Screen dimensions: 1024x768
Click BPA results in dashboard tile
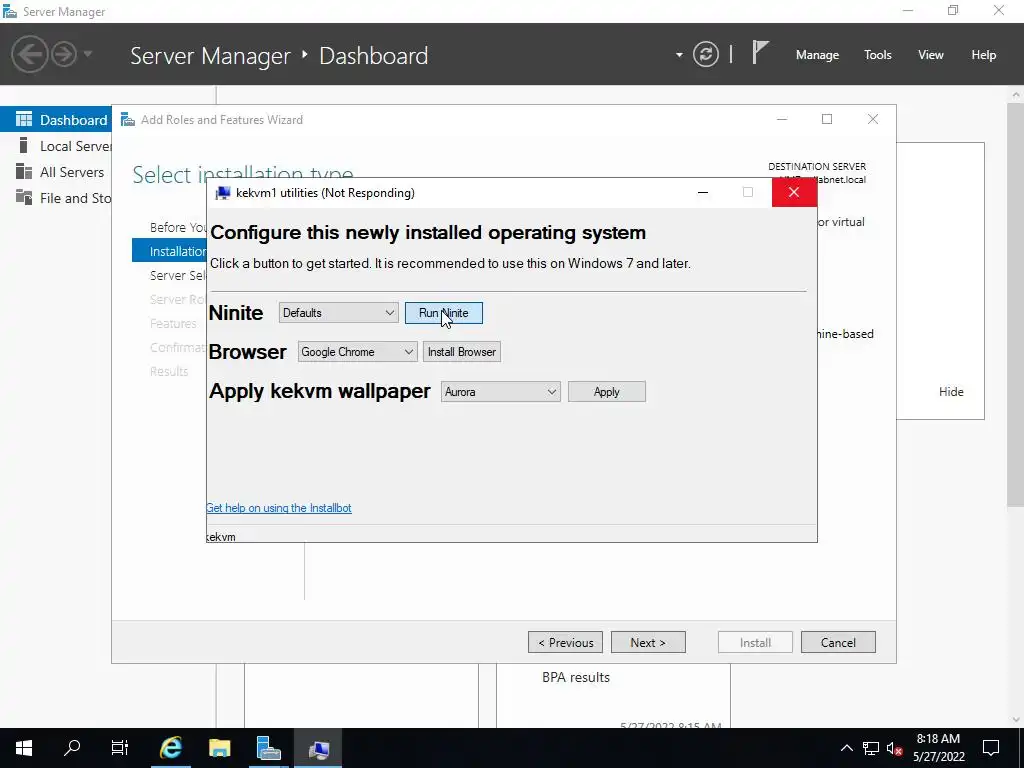point(575,677)
